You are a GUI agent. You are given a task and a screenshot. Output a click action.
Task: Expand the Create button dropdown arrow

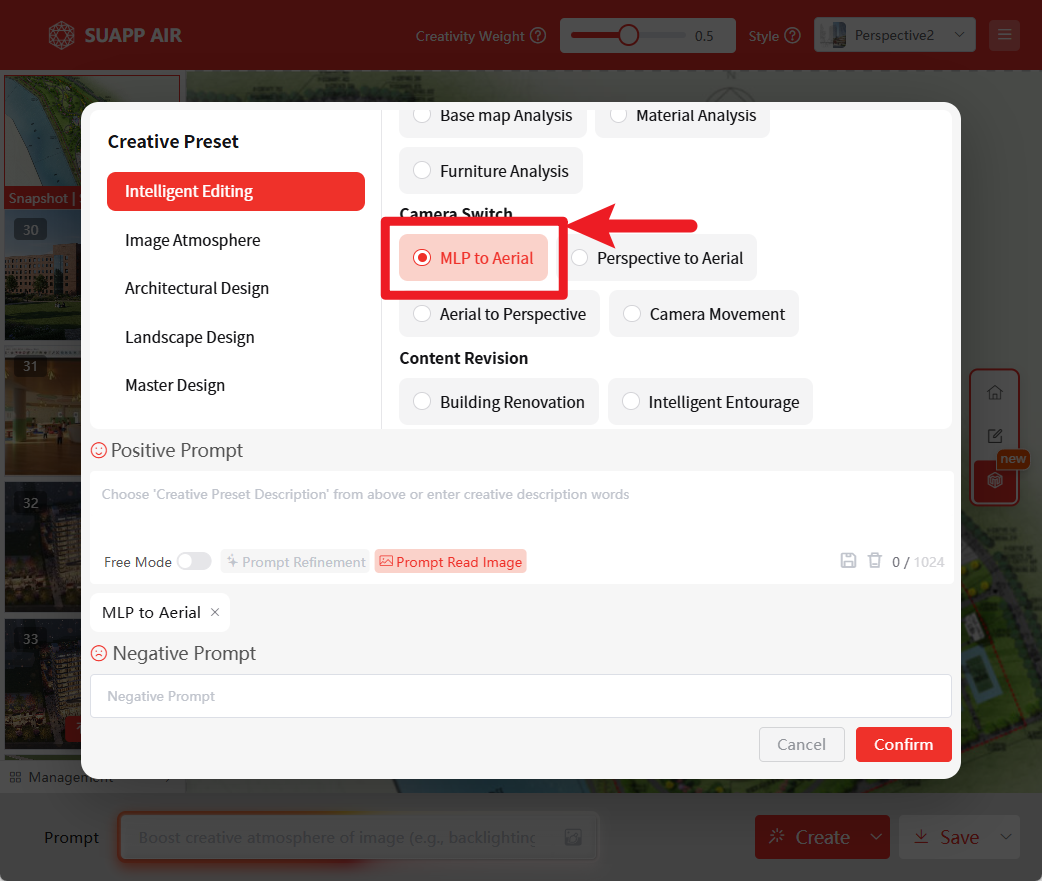click(876, 837)
